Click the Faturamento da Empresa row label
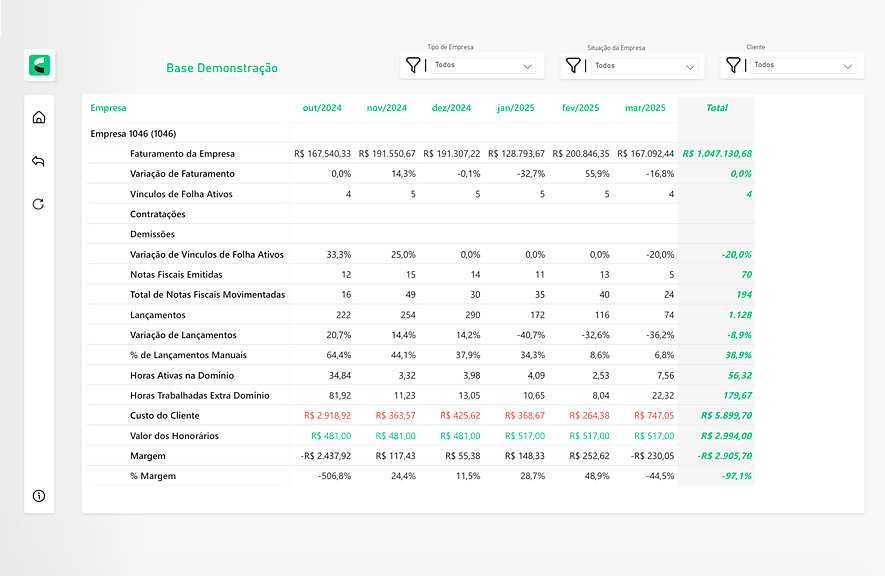 click(x=182, y=154)
